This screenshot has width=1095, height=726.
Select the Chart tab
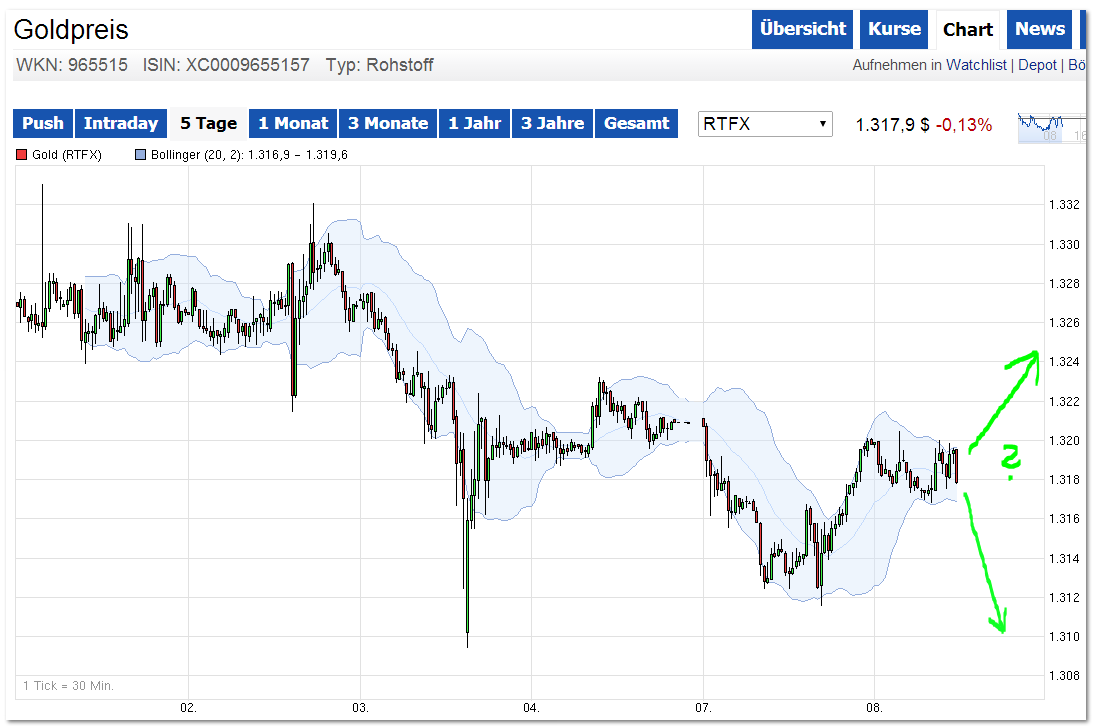968,29
